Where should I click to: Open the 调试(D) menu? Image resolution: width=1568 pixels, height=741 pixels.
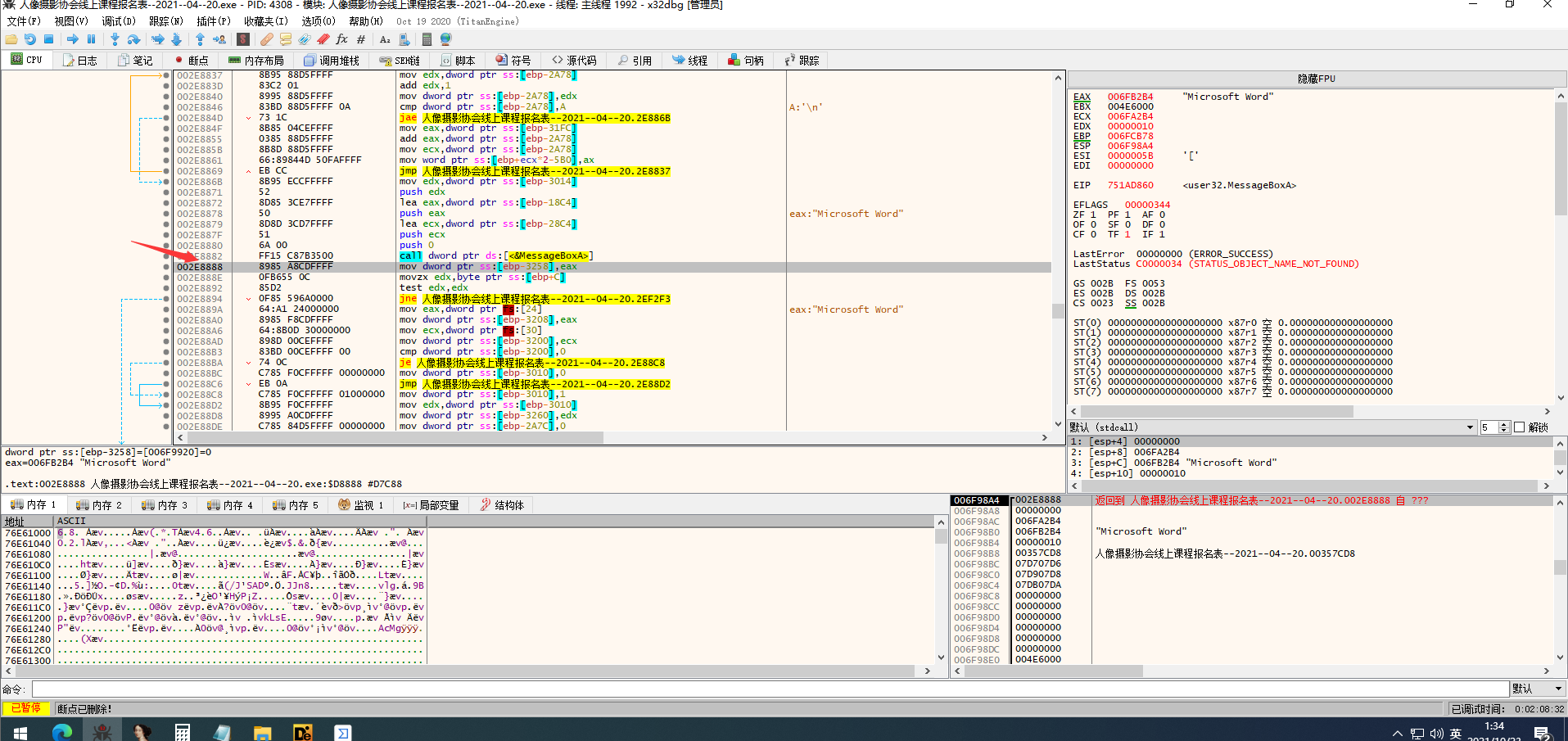pyautogui.click(x=118, y=21)
